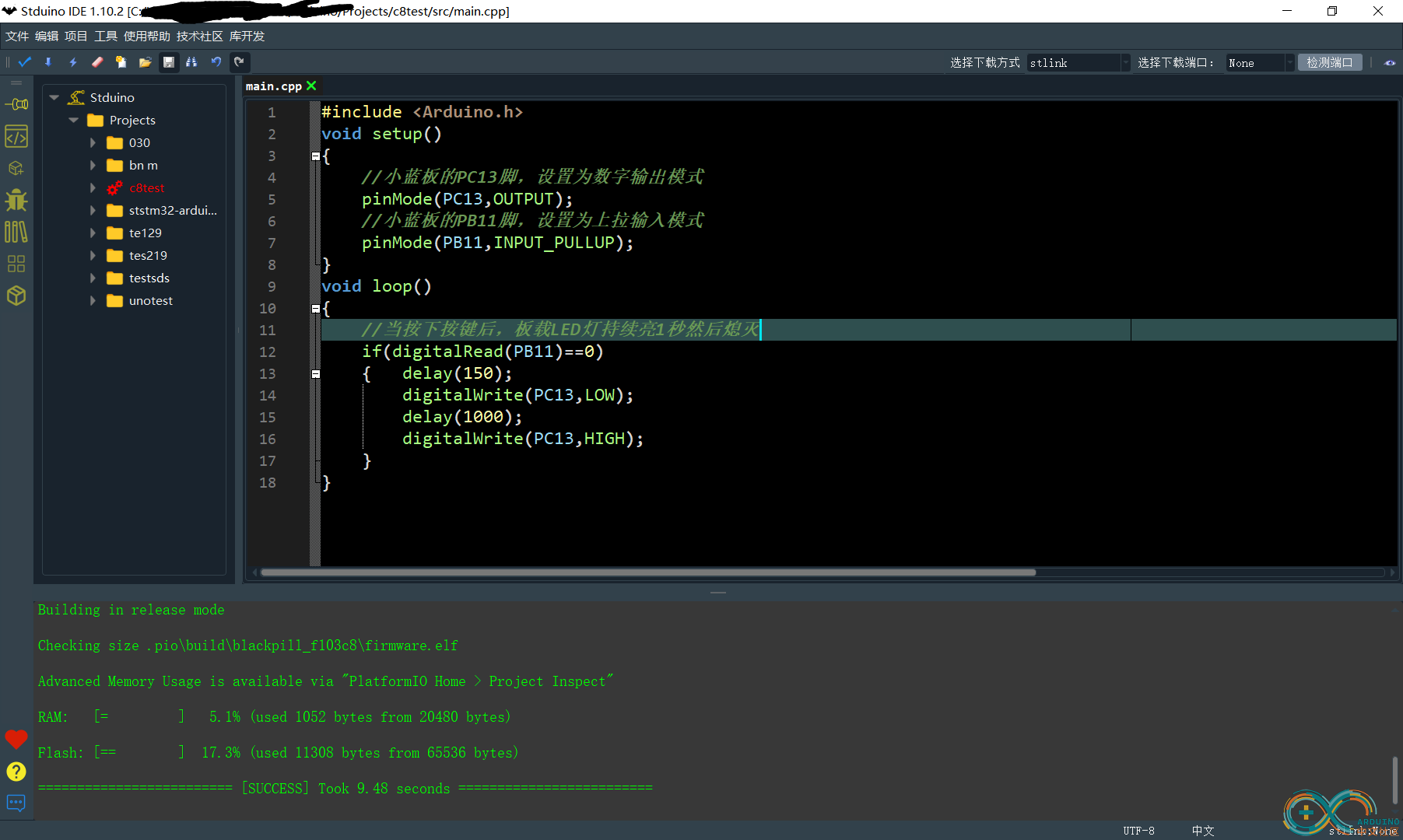This screenshot has height=840, width=1403.
Task: Open the 编辑 menu
Action: coord(47,36)
